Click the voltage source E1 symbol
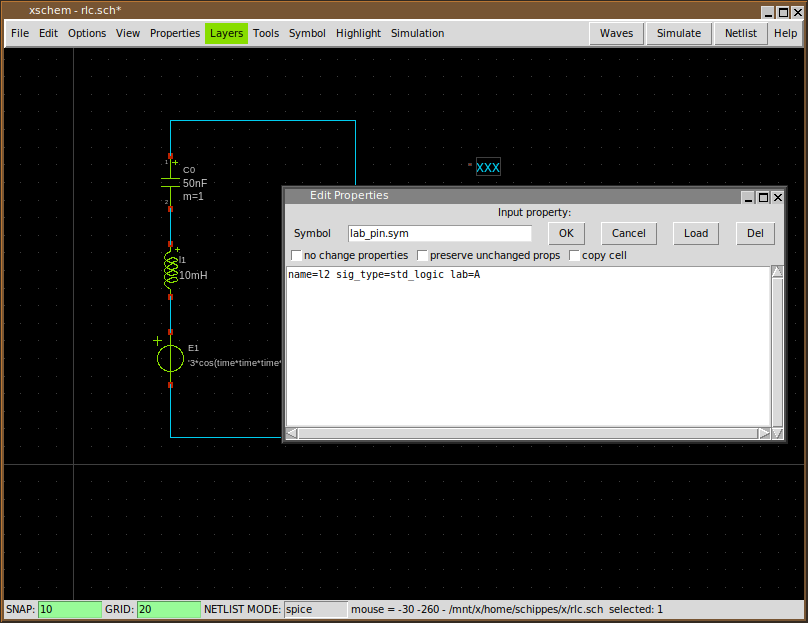The width and height of the screenshot is (808, 623). click(x=171, y=358)
